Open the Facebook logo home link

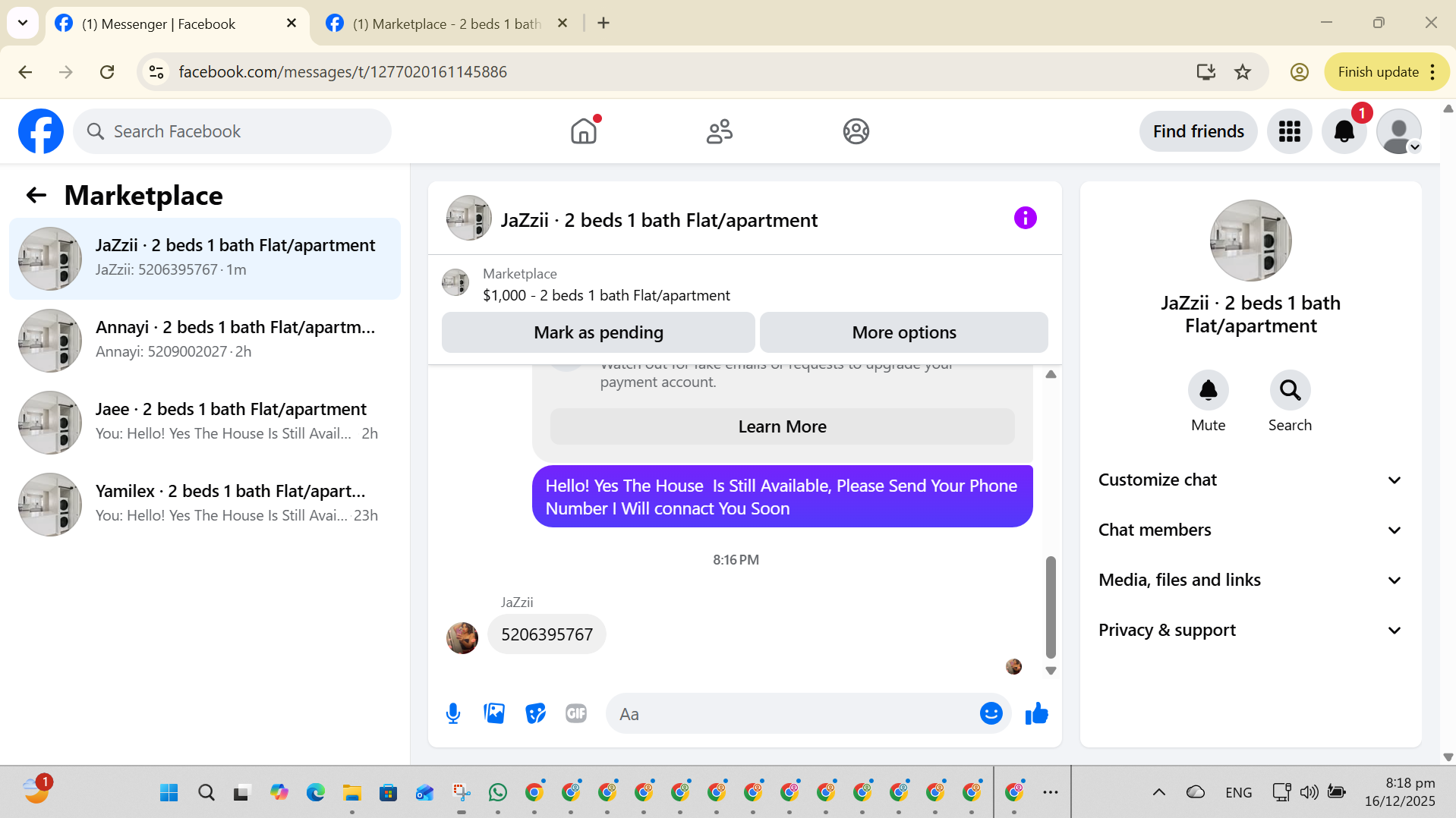tap(41, 131)
